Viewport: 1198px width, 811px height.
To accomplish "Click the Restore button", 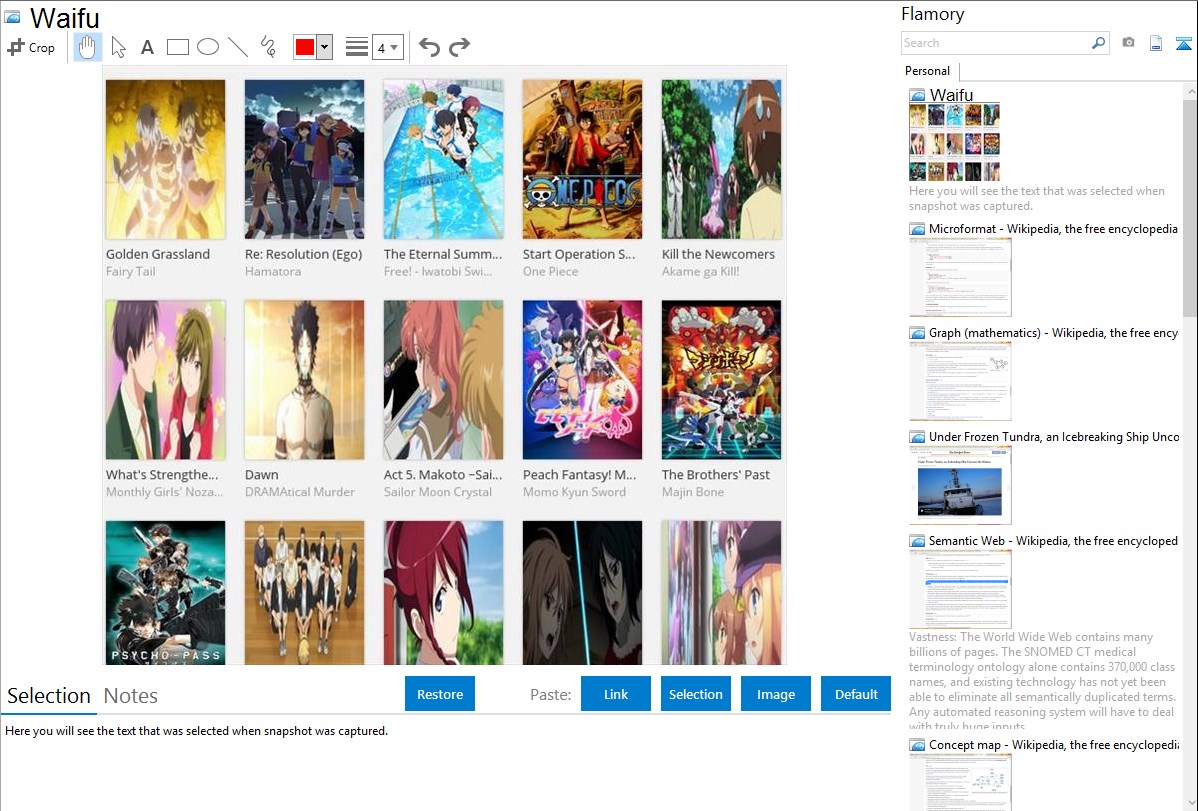I will pyautogui.click(x=440, y=694).
